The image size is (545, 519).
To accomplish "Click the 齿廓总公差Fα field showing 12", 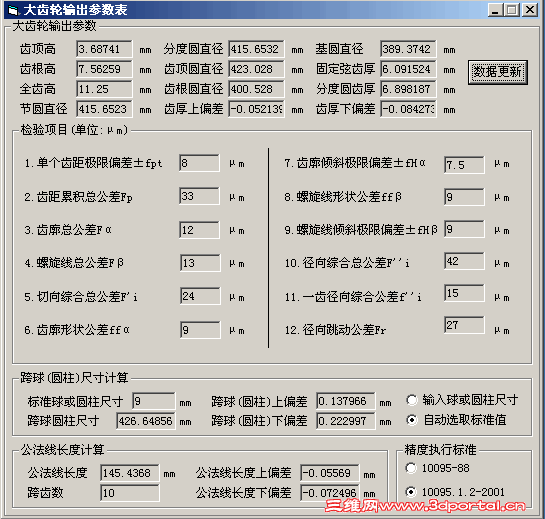I will (200, 230).
